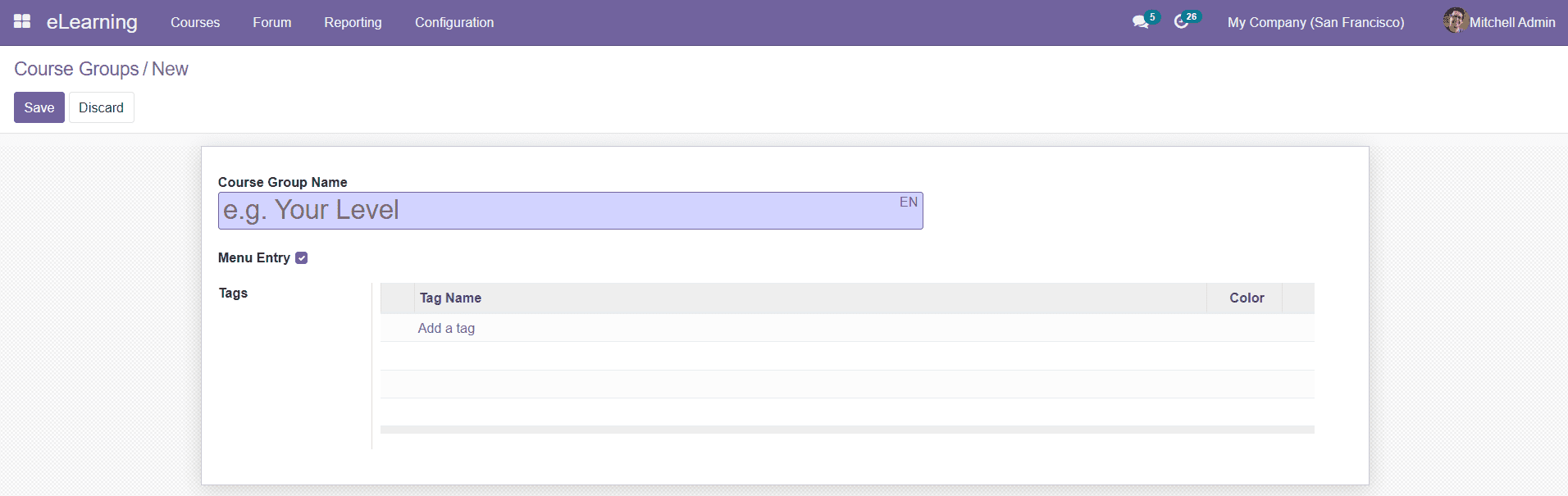This screenshot has width=1568, height=496.
Task: Open the Configuration menu
Action: point(454,22)
